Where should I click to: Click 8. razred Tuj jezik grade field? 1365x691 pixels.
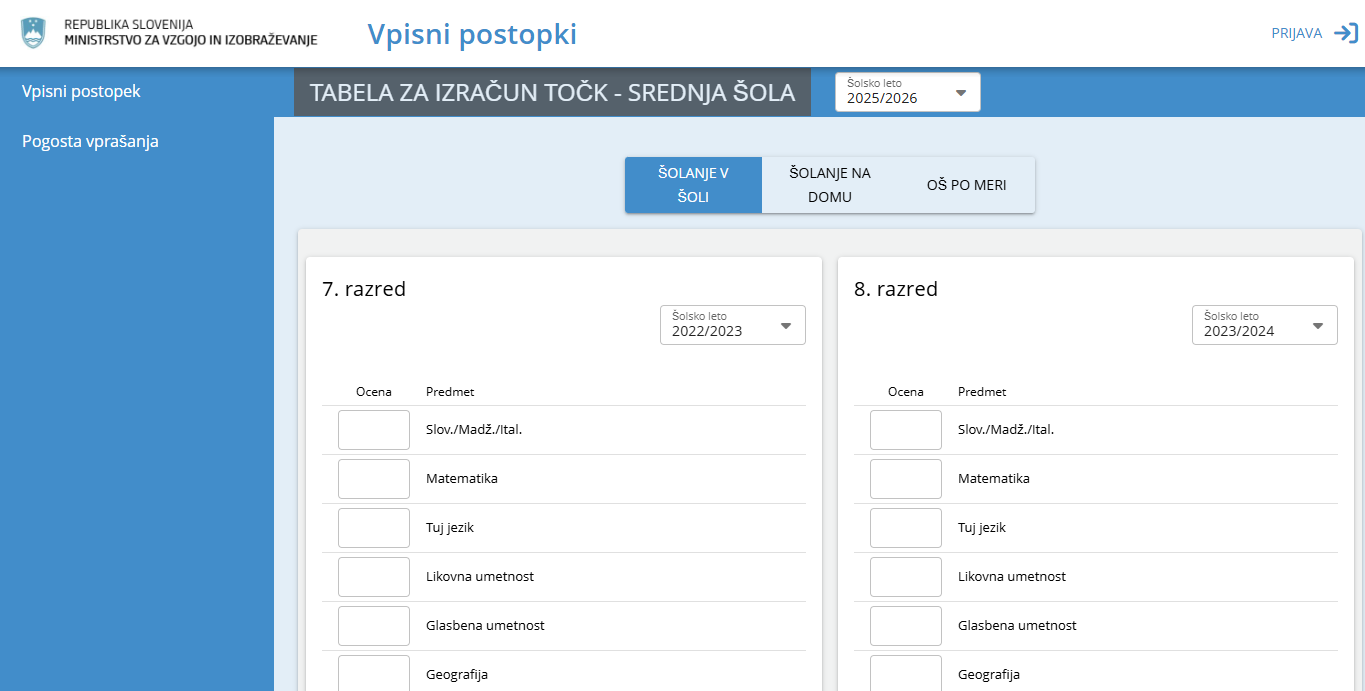click(906, 528)
